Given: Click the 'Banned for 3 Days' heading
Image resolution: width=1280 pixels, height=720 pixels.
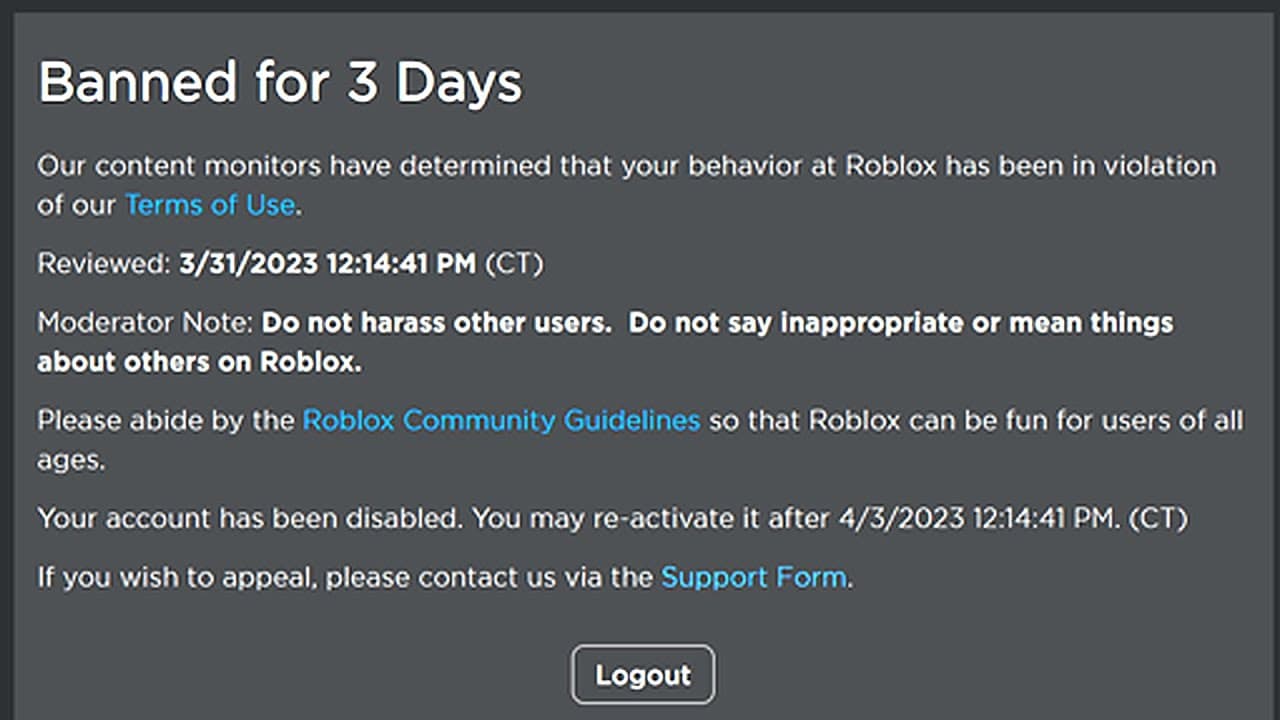Looking at the screenshot, I should (280, 83).
